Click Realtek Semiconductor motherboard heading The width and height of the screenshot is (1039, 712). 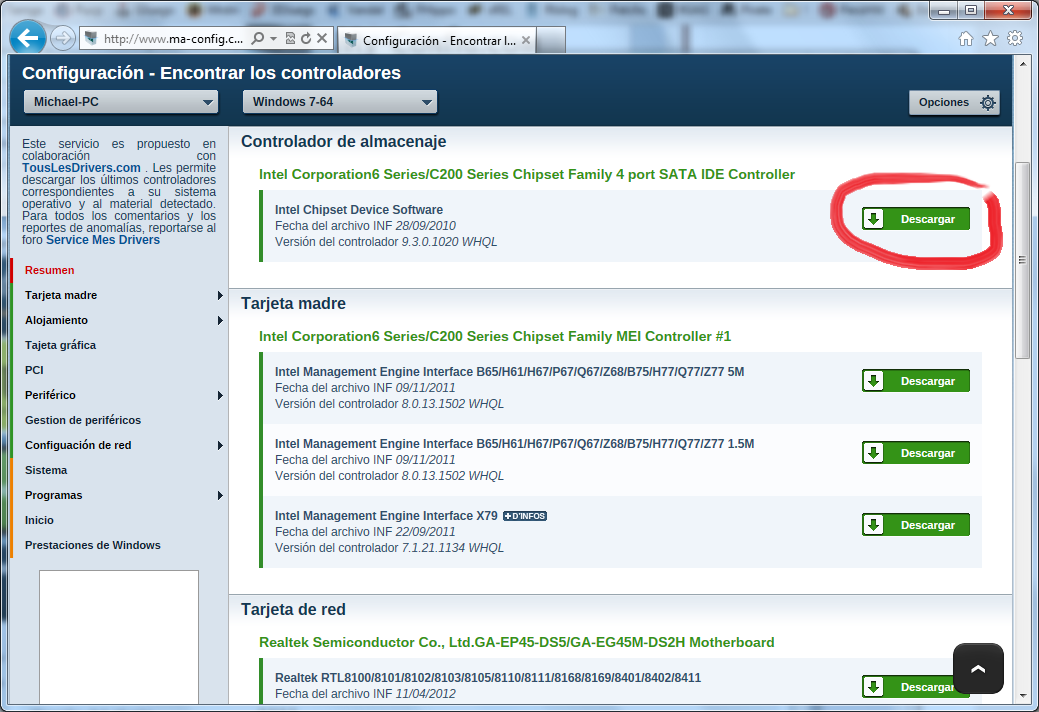[x=517, y=642]
